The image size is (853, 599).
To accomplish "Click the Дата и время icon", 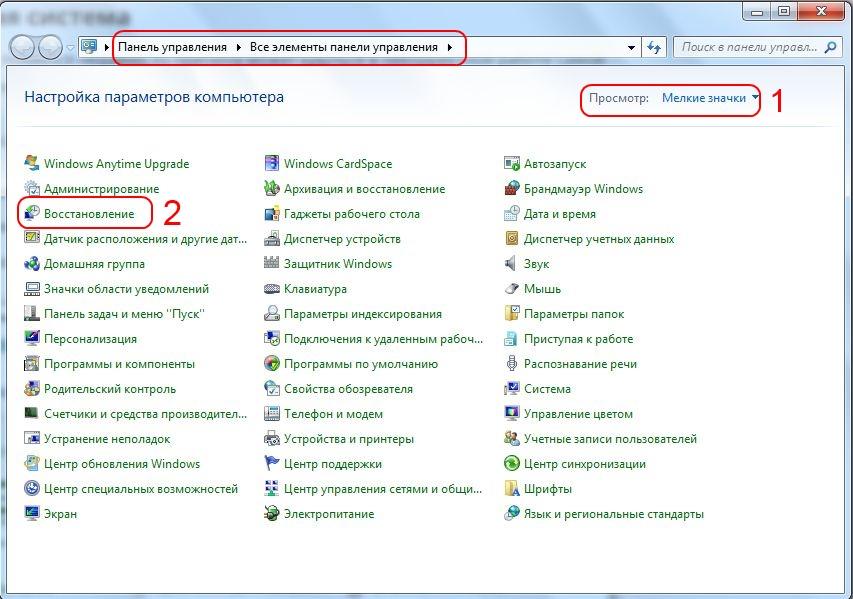I will (x=511, y=213).
